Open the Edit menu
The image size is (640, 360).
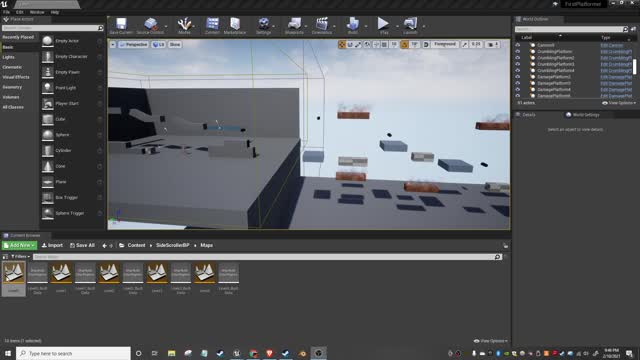(x=20, y=12)
